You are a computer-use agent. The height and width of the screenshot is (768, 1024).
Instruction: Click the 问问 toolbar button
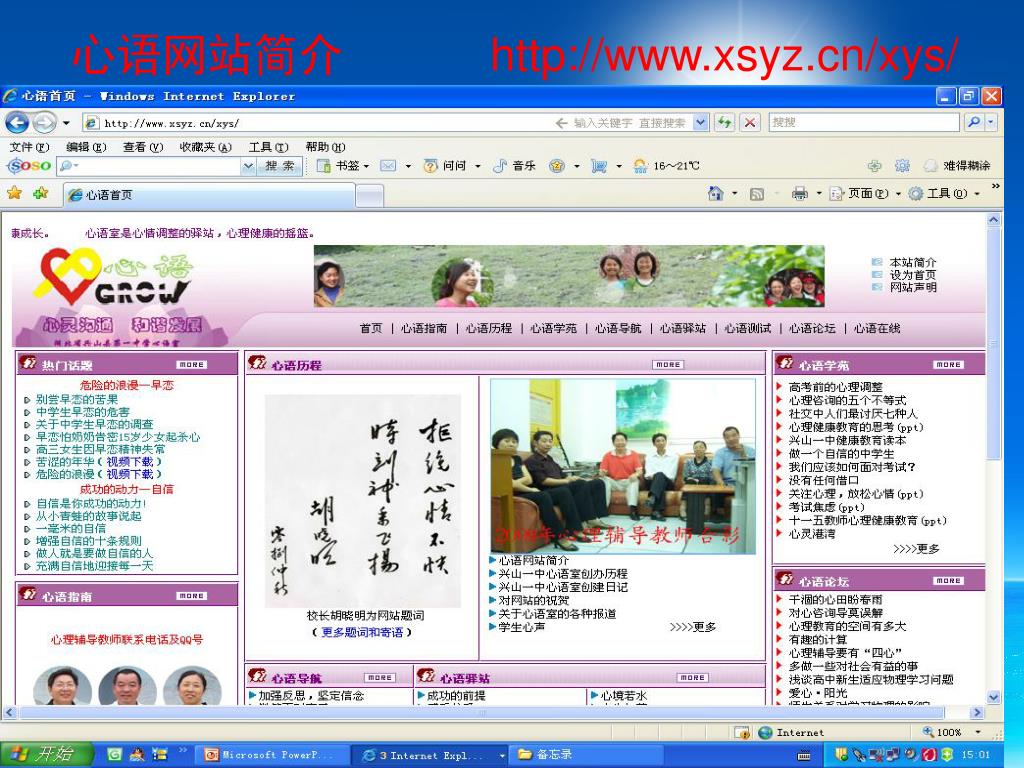tap(446, 166)
